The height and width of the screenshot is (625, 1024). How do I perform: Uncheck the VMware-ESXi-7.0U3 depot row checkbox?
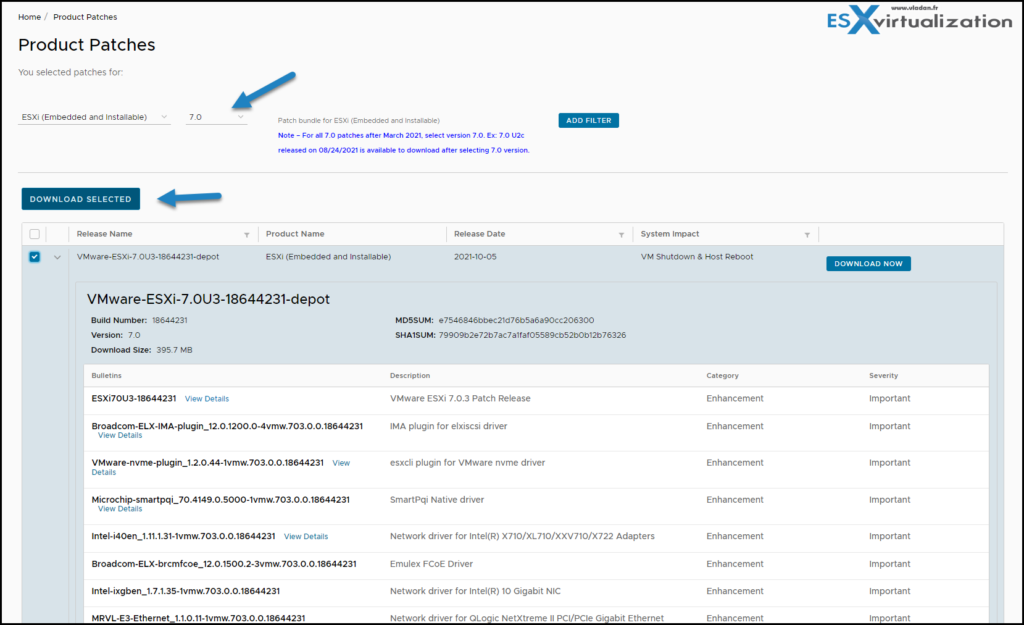(x=34, y=256)
